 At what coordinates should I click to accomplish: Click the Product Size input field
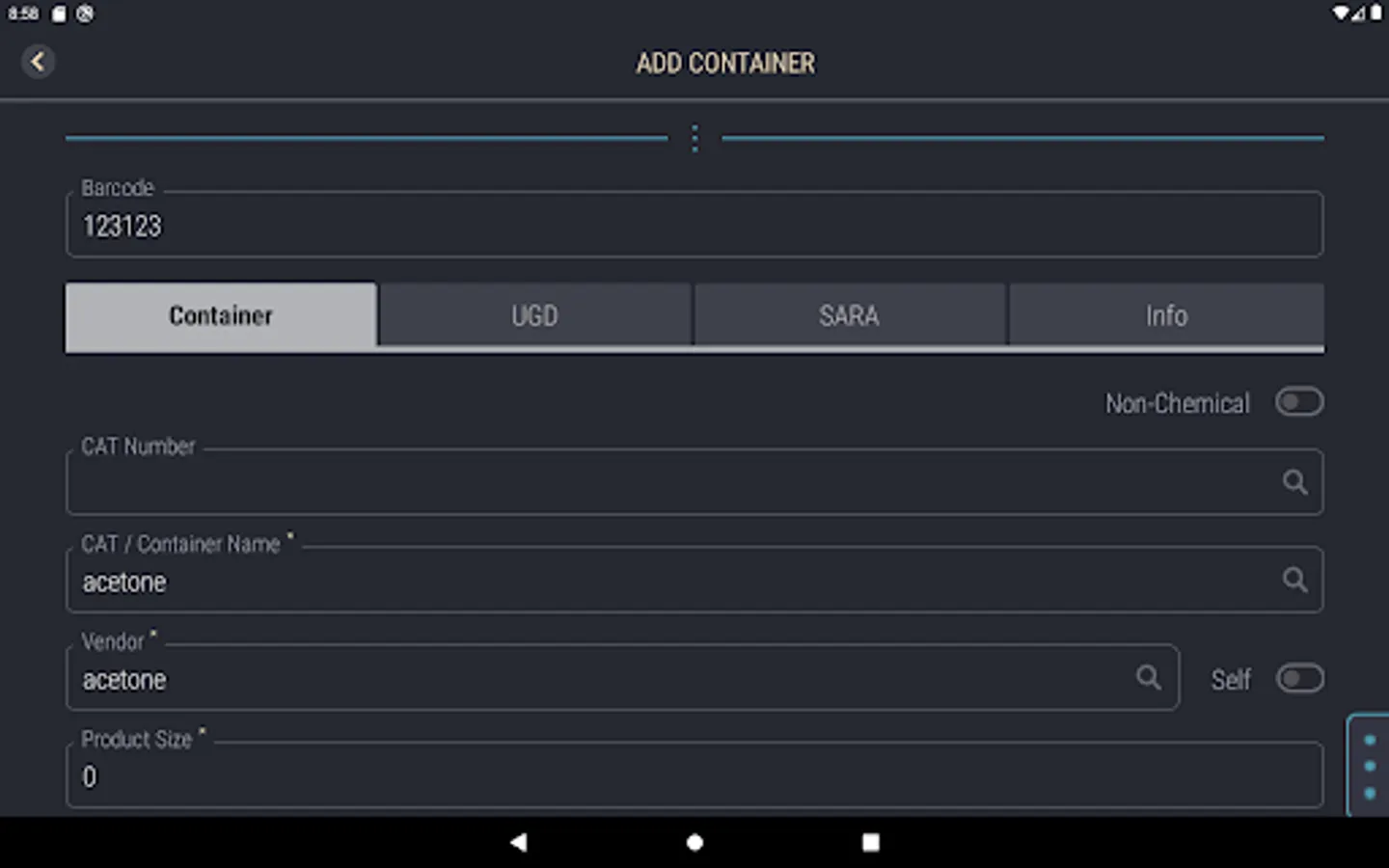click(694, 775)
